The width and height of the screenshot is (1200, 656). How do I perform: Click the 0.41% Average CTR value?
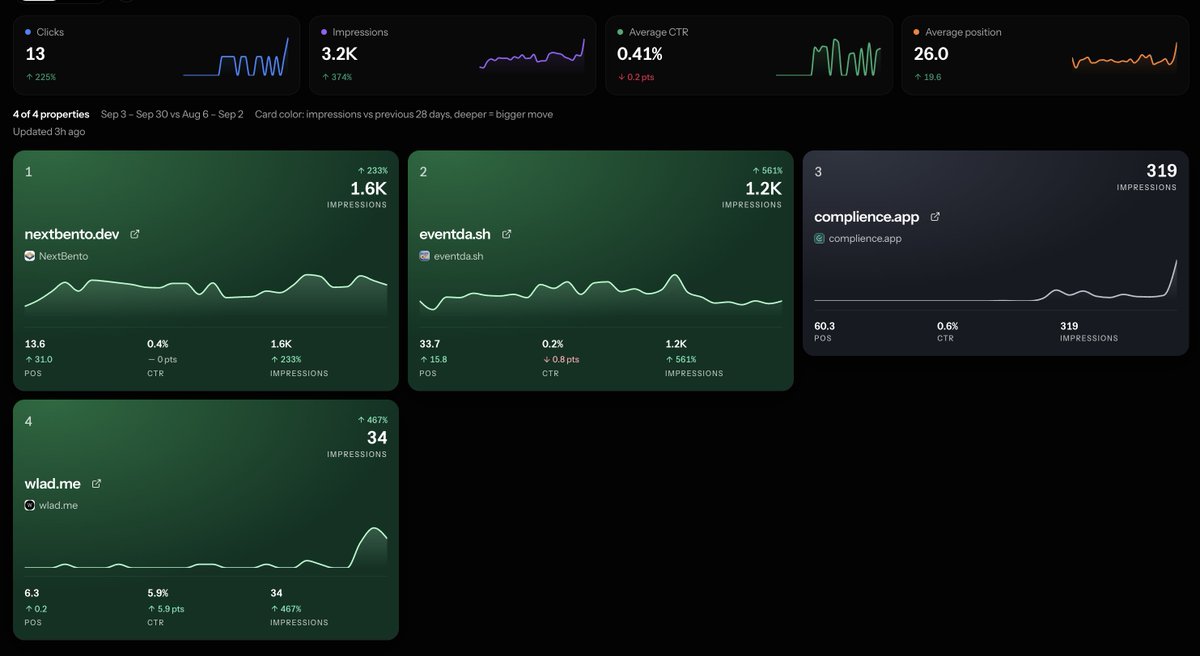tap(640, 54)
